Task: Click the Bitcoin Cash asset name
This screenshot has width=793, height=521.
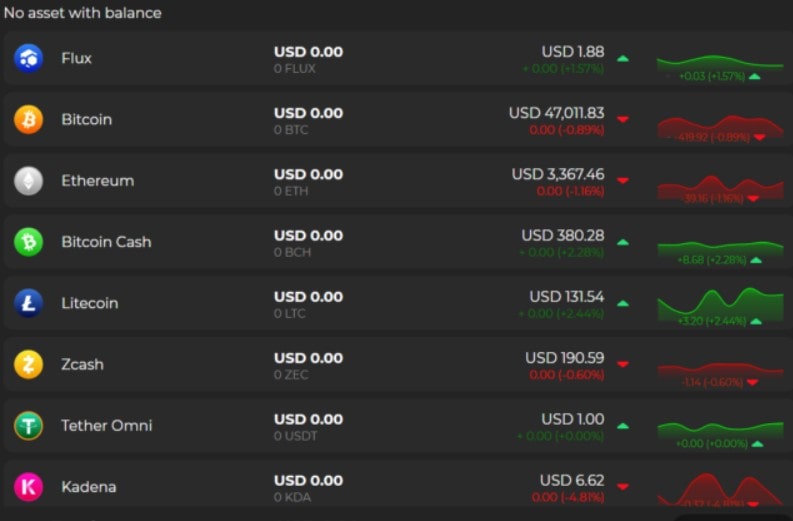Action: pyautogui.click(x=106, y=242)
